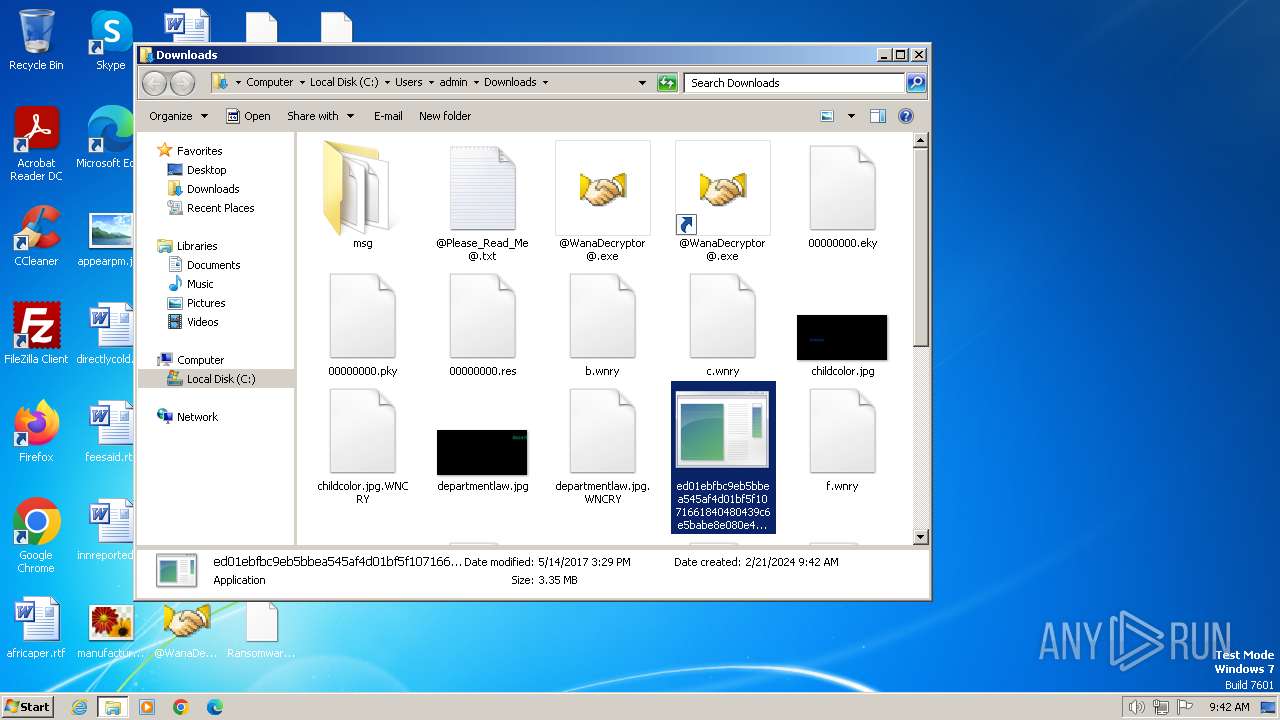Open the Share with dropdown
This screenshot has height=720, width=1280.
click(320, 116)
